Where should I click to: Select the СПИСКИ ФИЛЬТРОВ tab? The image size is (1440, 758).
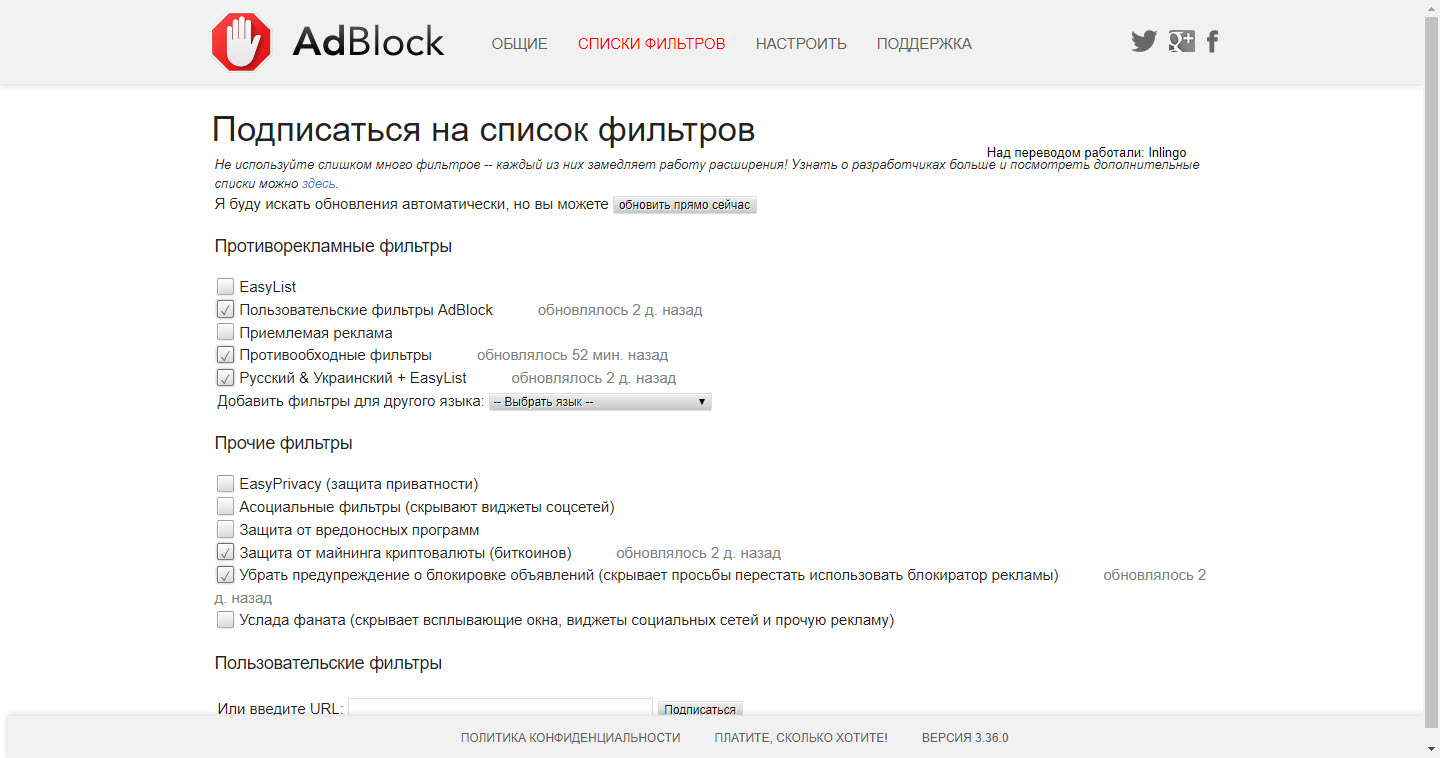point(651,44)
